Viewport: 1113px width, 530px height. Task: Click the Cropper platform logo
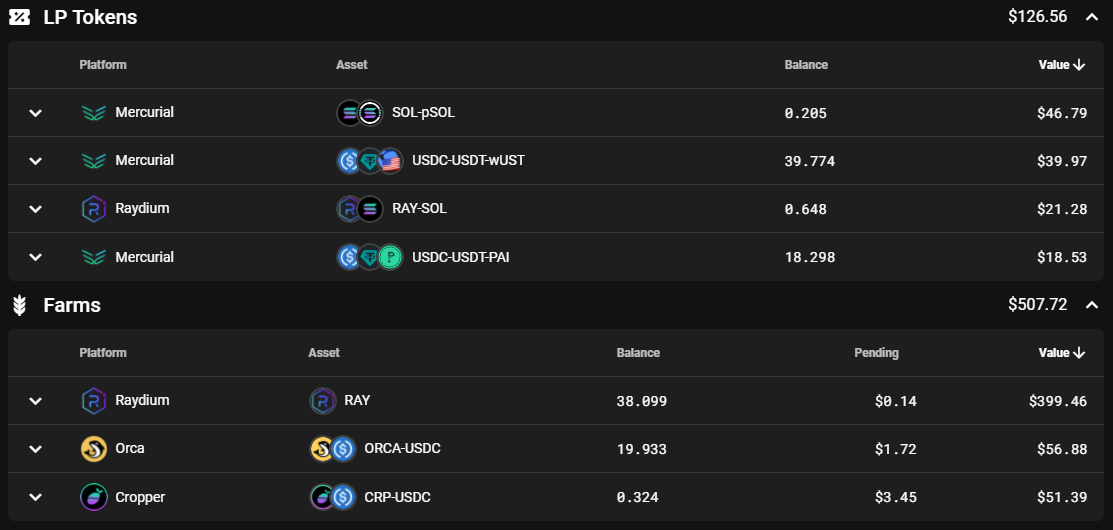[93, 497]
